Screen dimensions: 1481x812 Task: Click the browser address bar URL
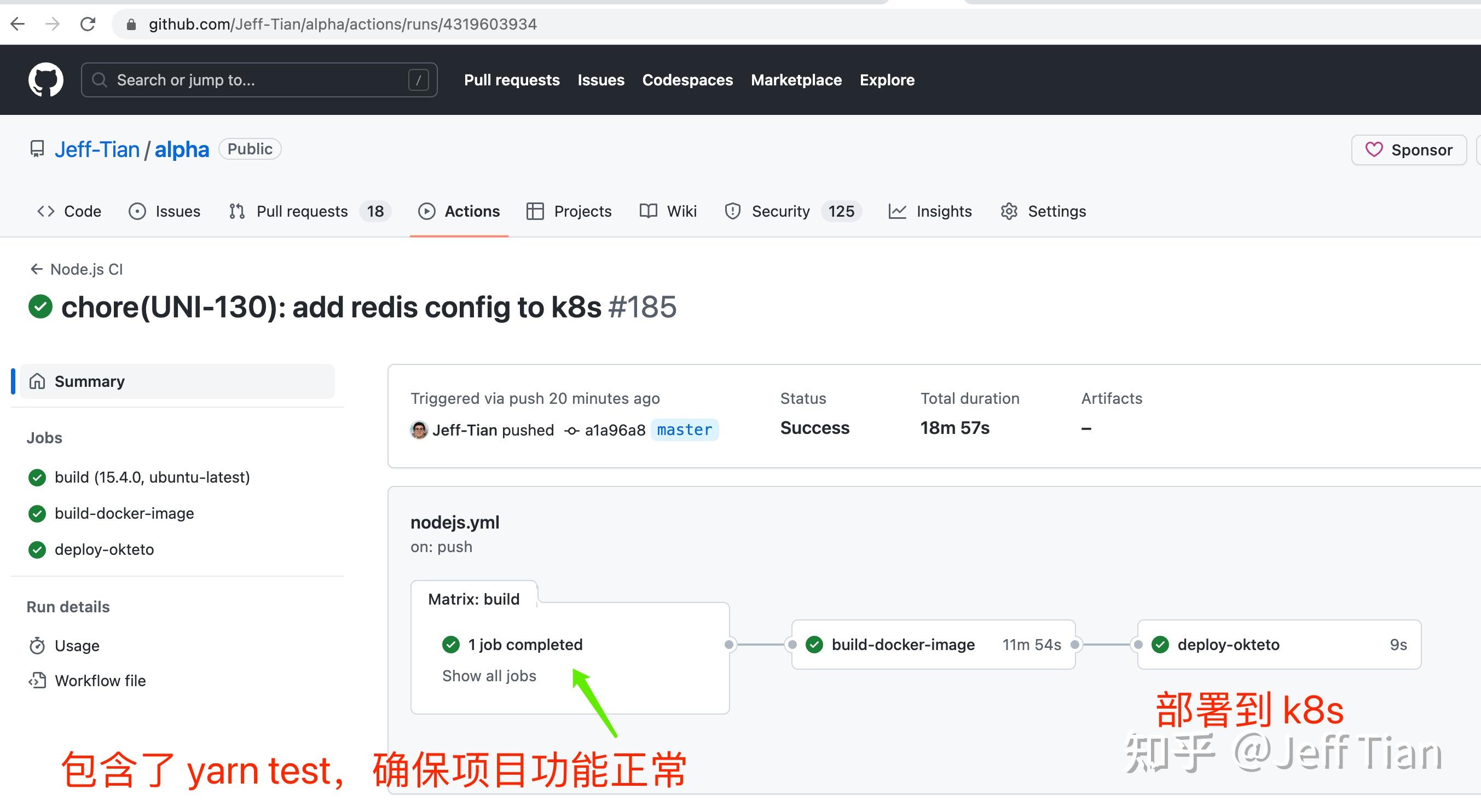(343, 24)
